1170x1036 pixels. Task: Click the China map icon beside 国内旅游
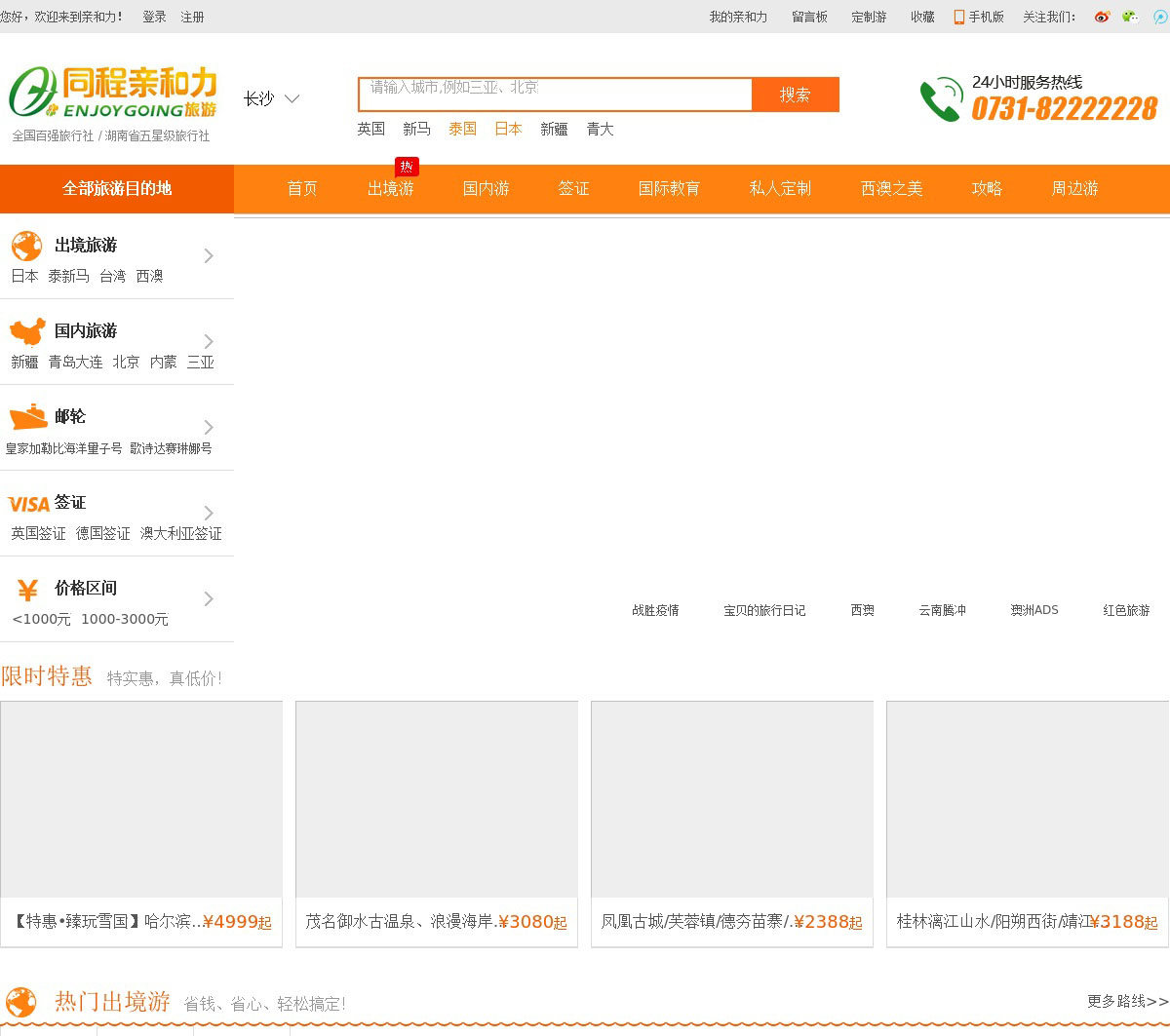click(27, 331)
